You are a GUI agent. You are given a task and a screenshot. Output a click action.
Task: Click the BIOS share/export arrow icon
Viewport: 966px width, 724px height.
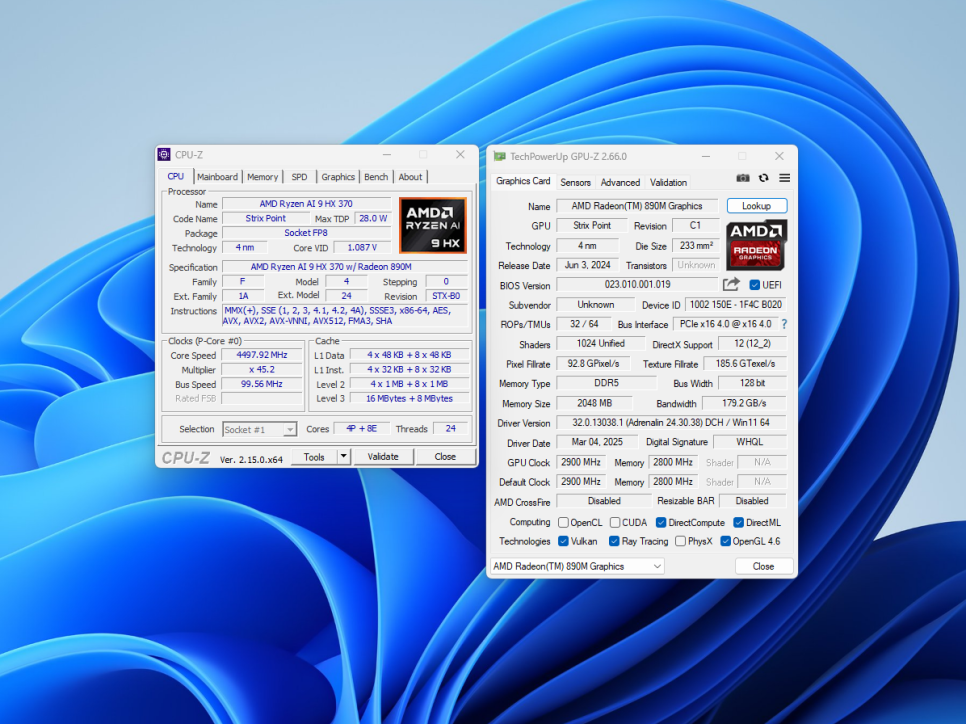(x=731, y=285)
